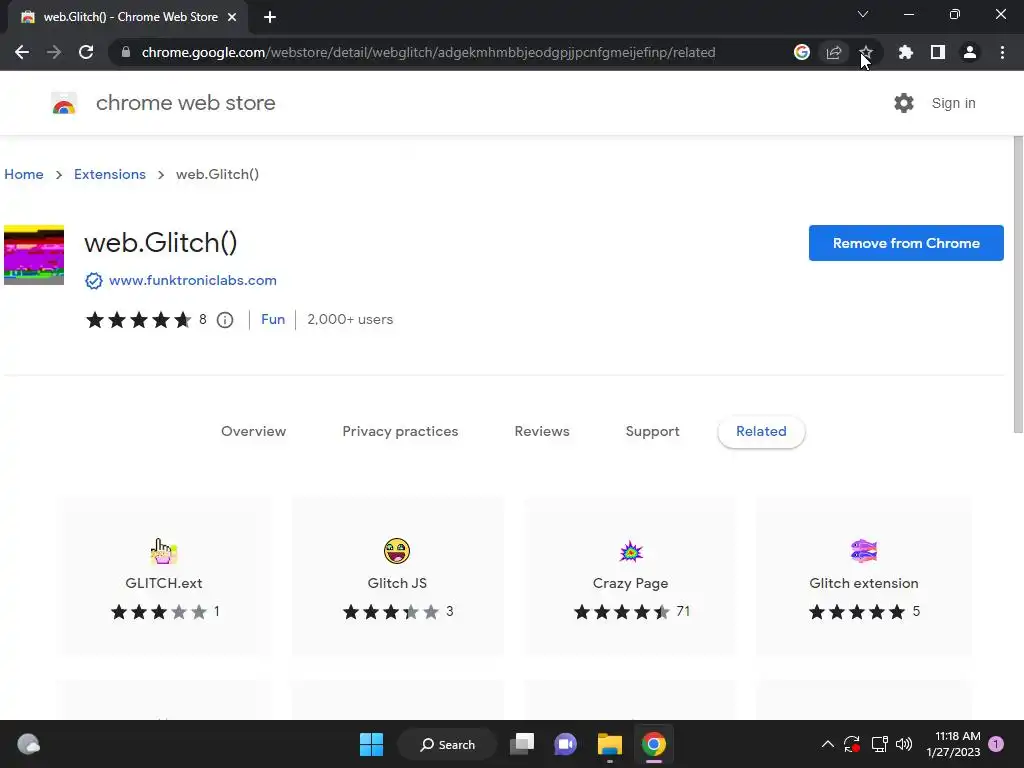View site info via the padlock icon
Screen dimensions: 1024x768
pos(126,52)
